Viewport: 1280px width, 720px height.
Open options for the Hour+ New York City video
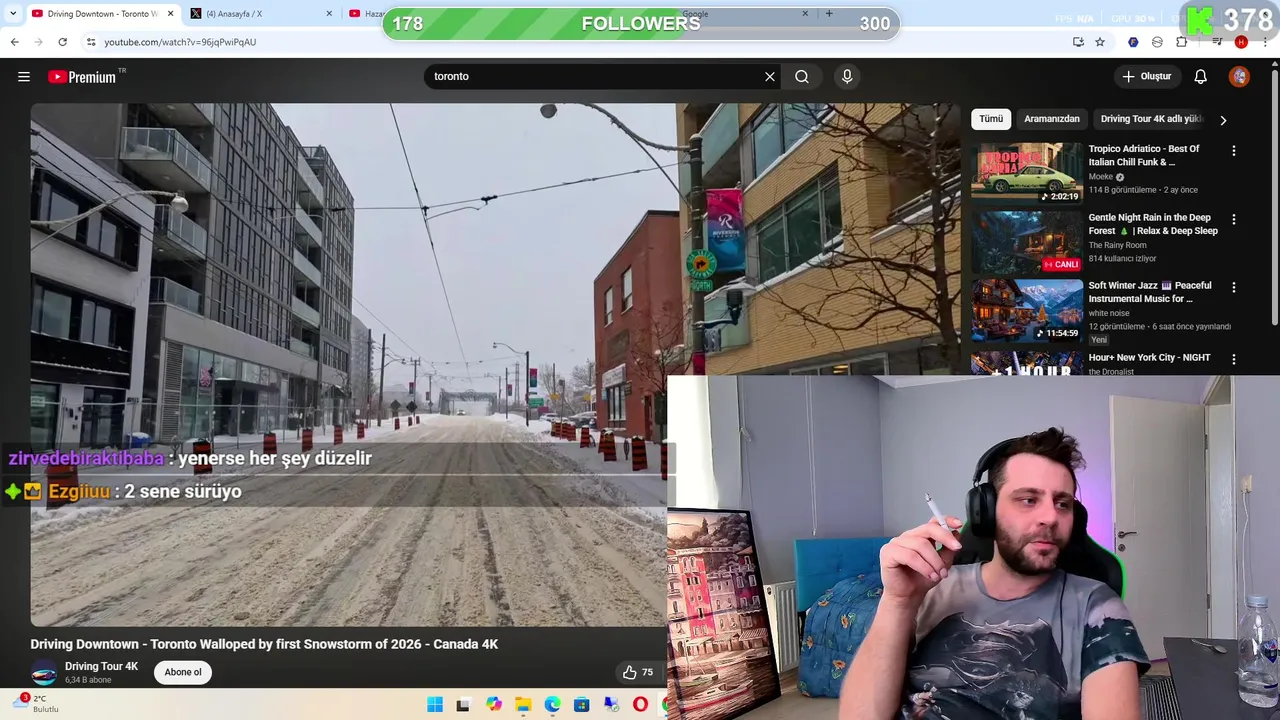coord(1233,359)
